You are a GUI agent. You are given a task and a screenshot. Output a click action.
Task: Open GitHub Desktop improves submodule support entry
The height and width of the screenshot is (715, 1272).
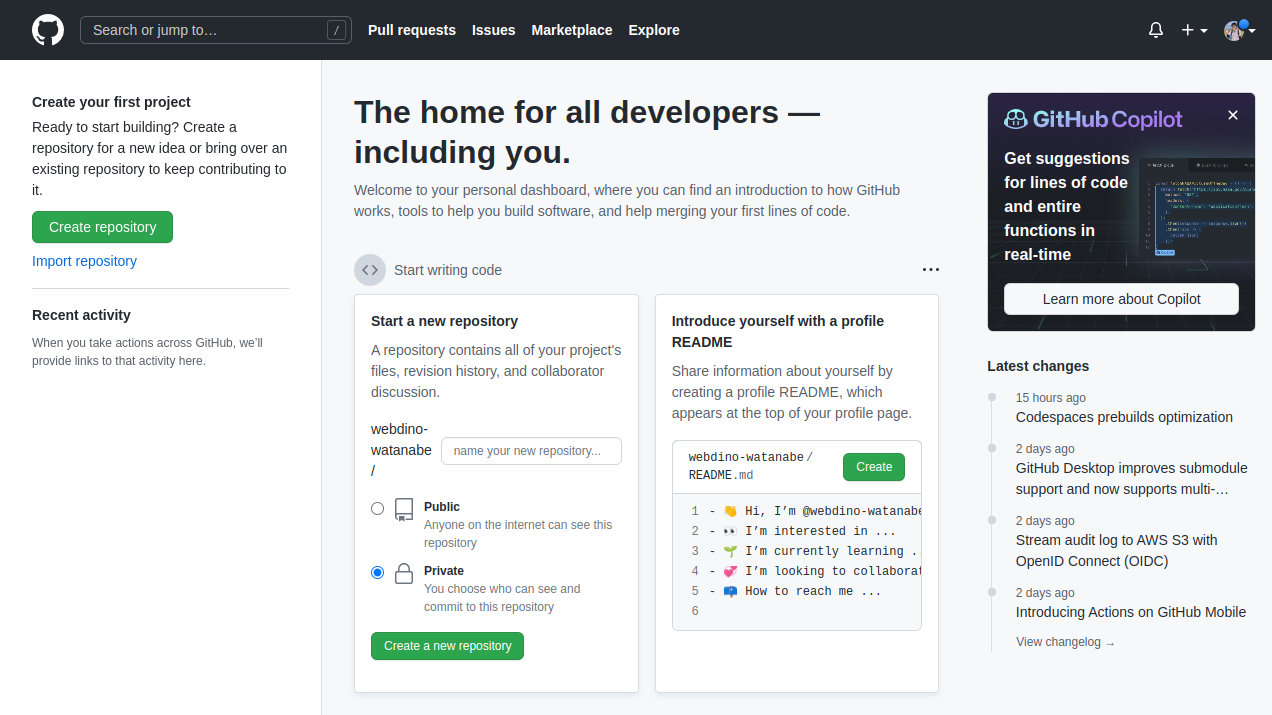pos(1132,479)
